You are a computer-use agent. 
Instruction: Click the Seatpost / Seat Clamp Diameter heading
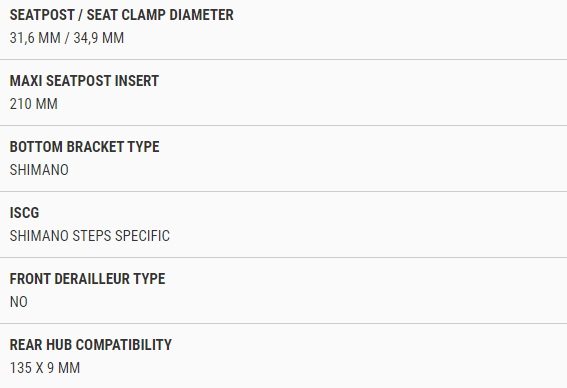pyautogui.click(x=122, y=15)
